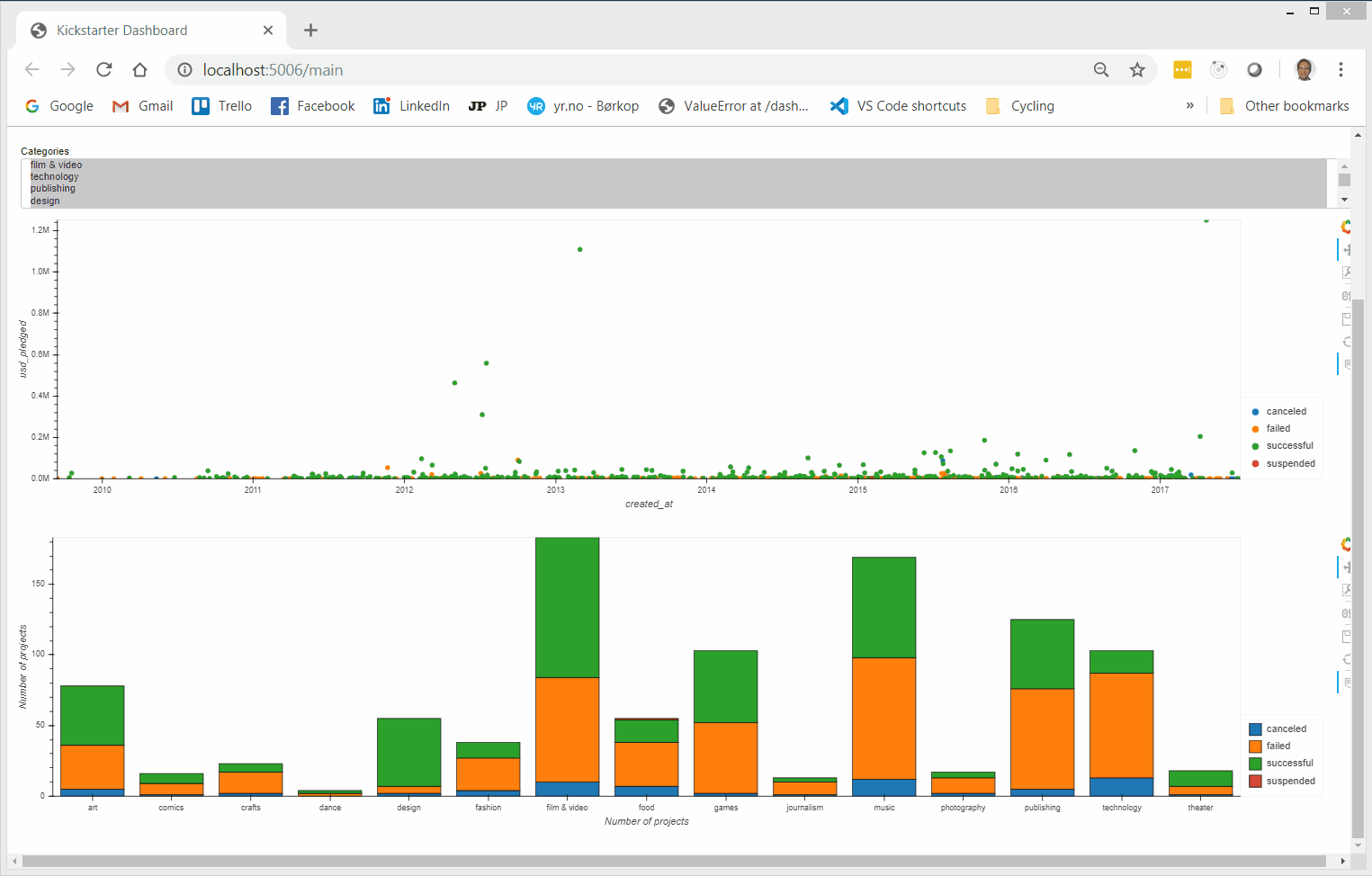Image resolution: width=1372 pixels, height=876 pixels.
Task: Expand the hidden bookmarks overflow chevron
Action: coord(1189,105)
